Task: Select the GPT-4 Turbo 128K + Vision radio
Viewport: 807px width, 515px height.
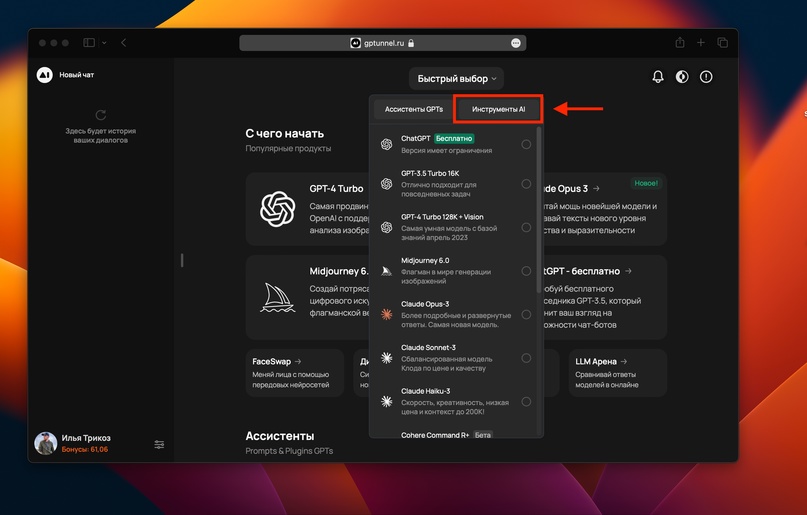Action: coord(526,227)
